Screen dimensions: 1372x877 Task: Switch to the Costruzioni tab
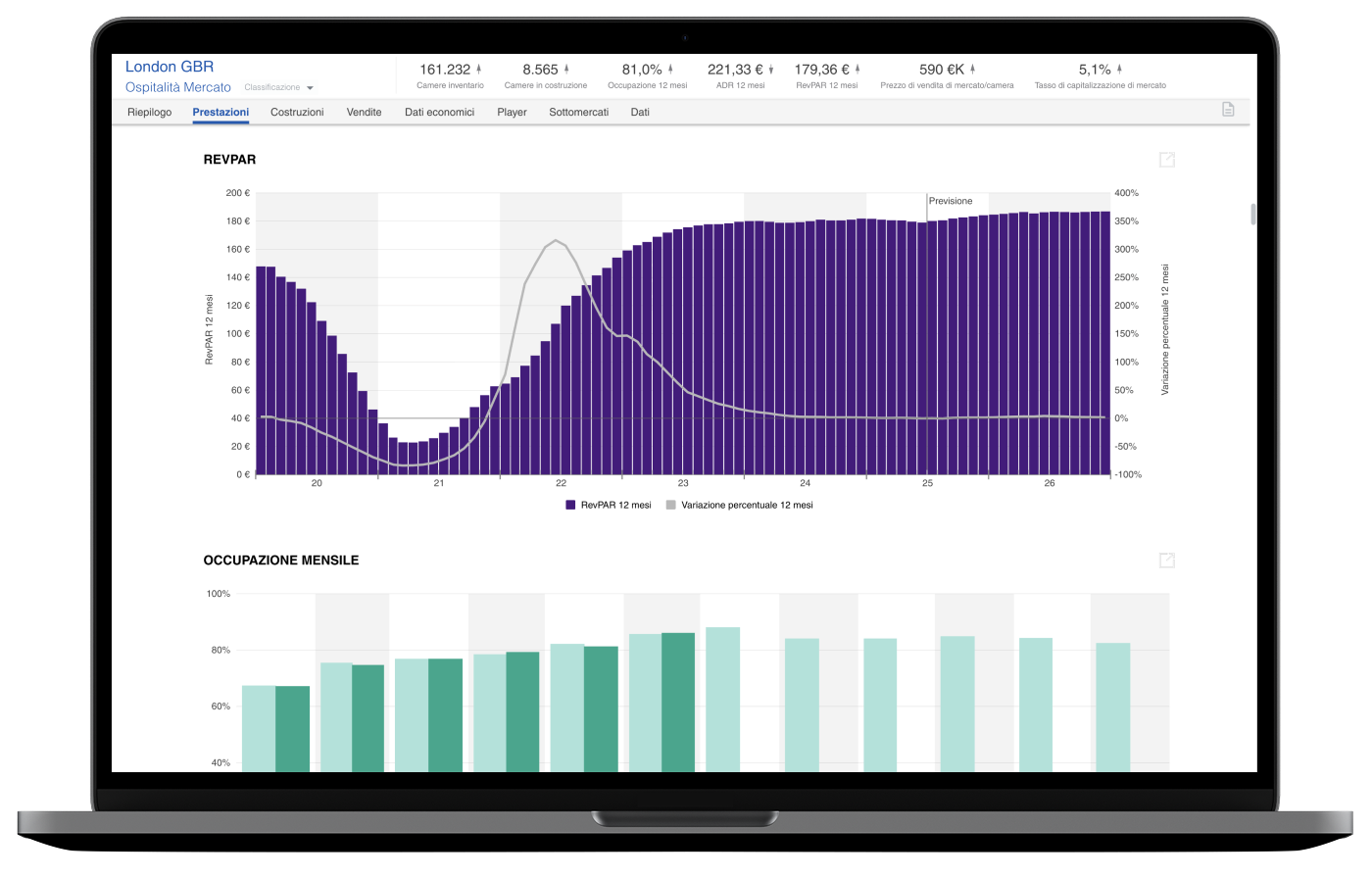point(297,113)
